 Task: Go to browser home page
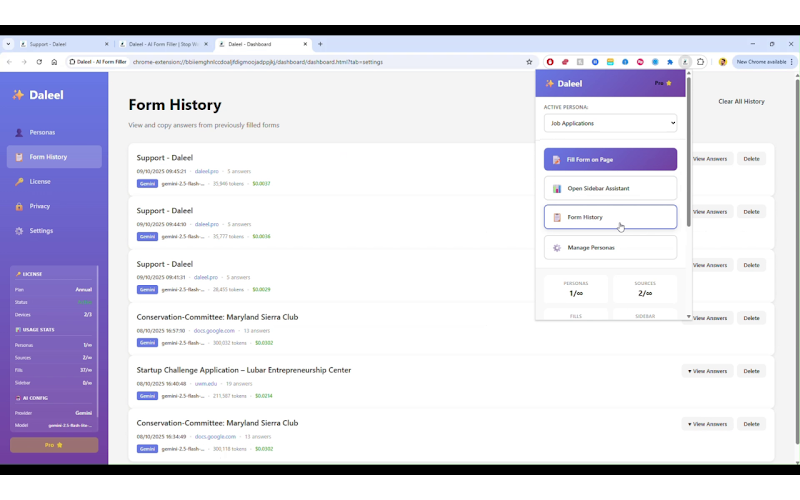(54, 62)
